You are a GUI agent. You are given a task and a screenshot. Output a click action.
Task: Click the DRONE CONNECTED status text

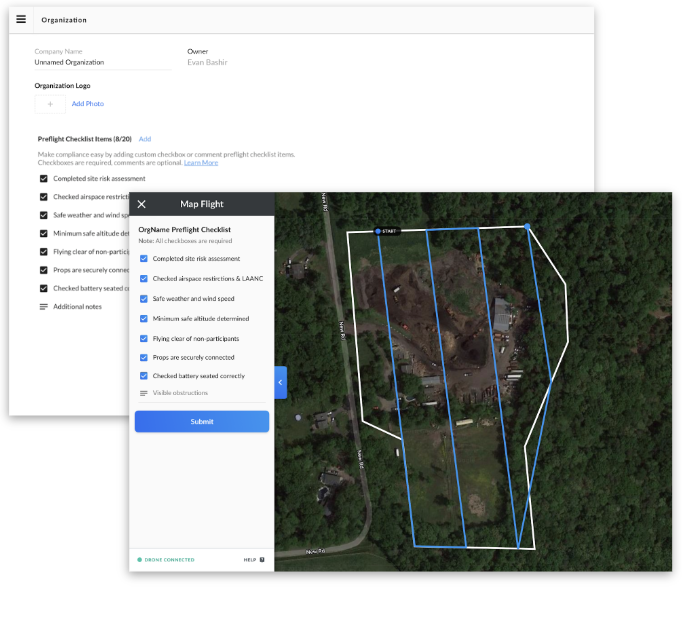(x=170, y=560)
